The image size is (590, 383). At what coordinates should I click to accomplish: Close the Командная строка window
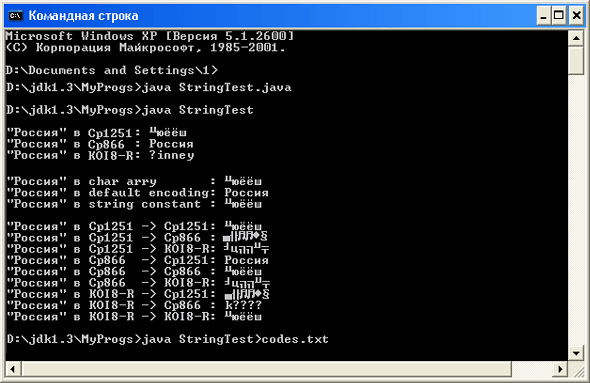[x=576, y=16]
